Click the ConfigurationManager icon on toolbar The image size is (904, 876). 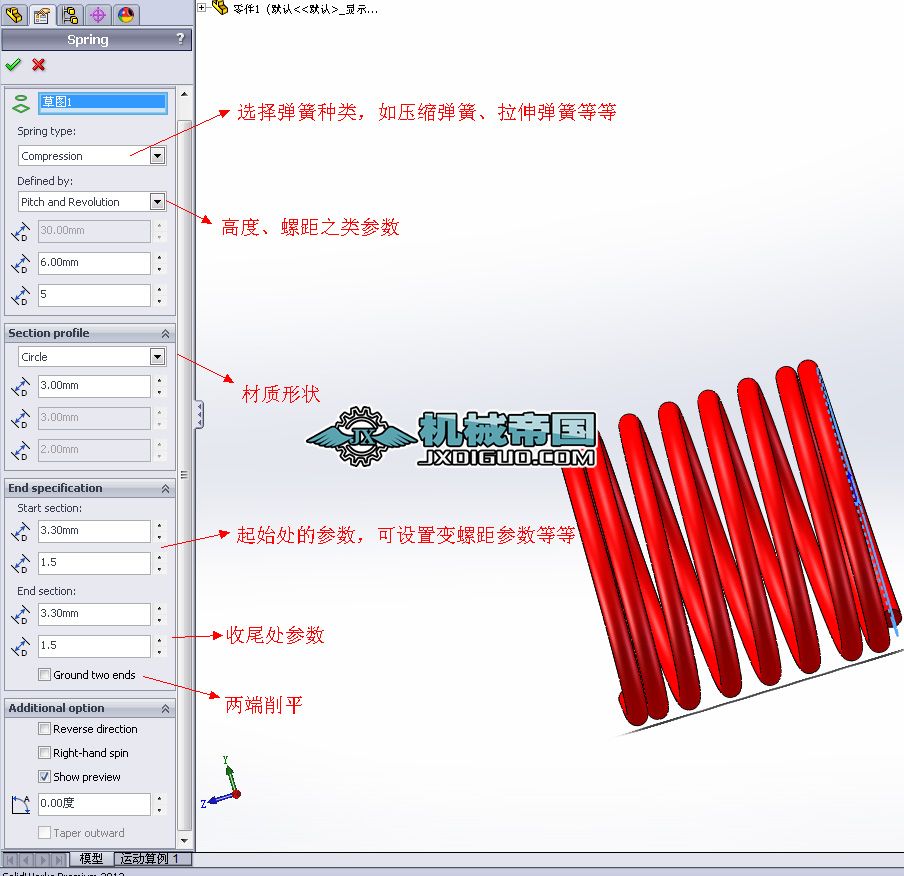click(70, 15)
